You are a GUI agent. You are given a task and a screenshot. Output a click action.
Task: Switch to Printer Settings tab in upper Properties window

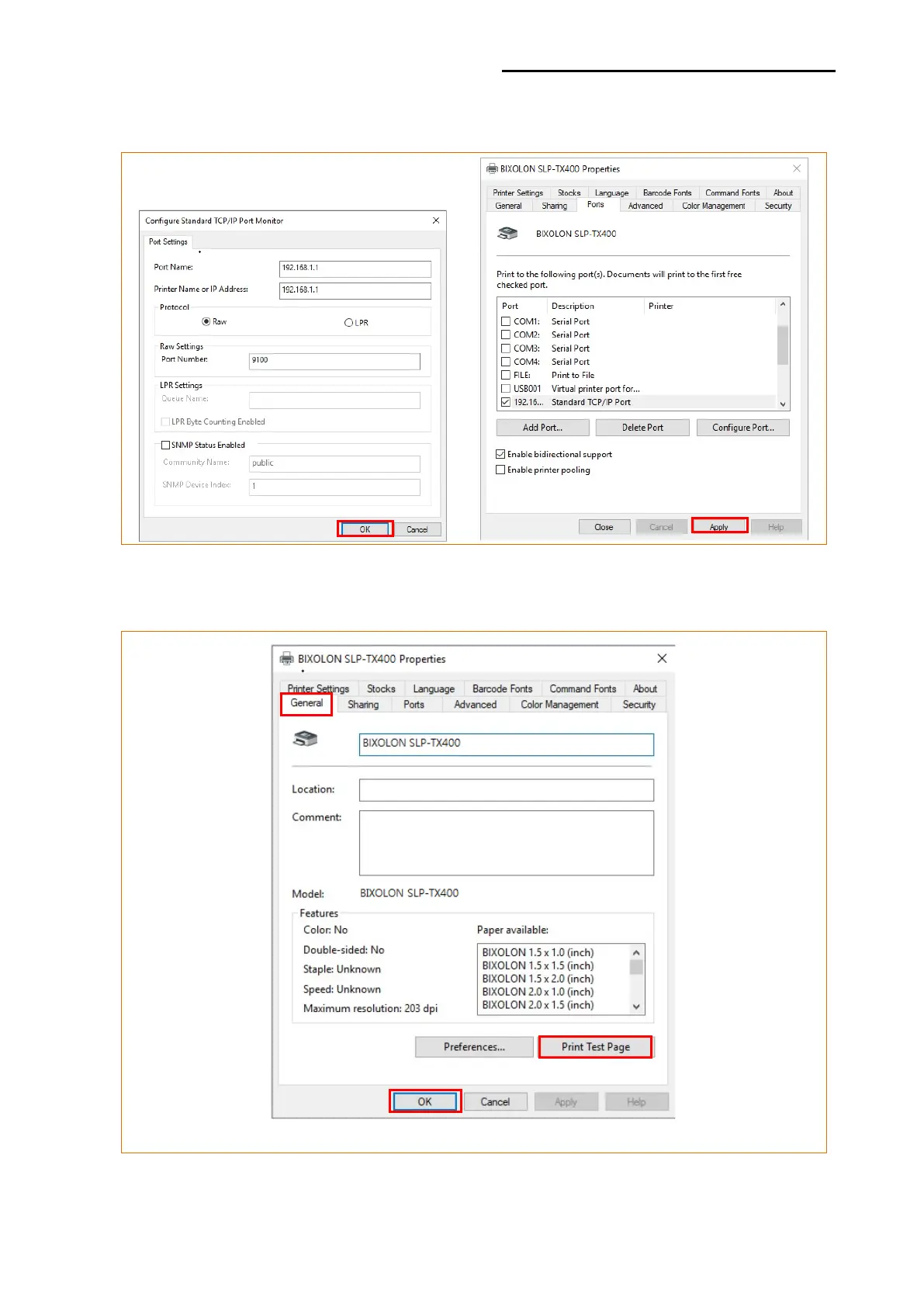point(517,192)
